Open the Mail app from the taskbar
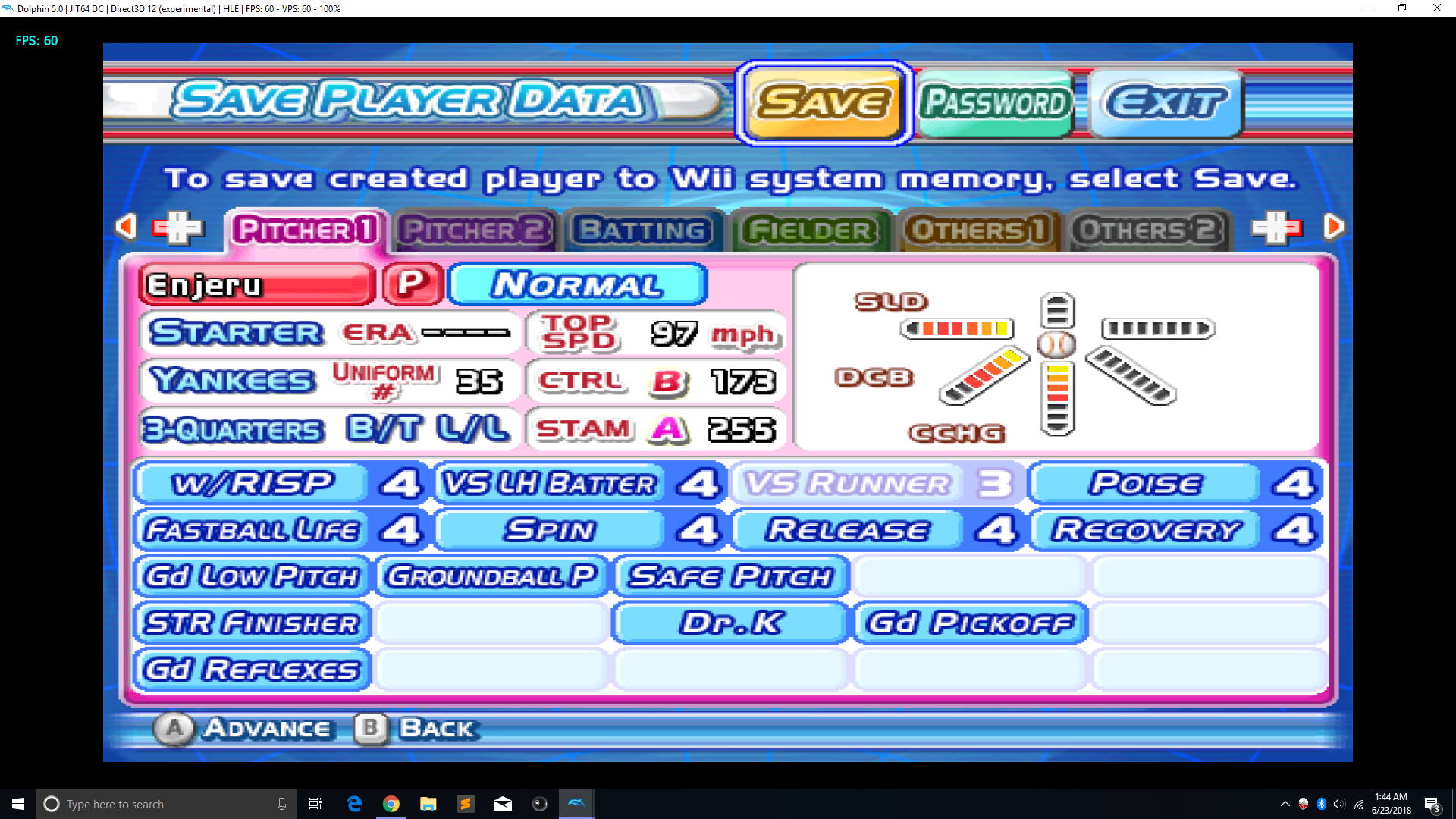 (503, 804)
